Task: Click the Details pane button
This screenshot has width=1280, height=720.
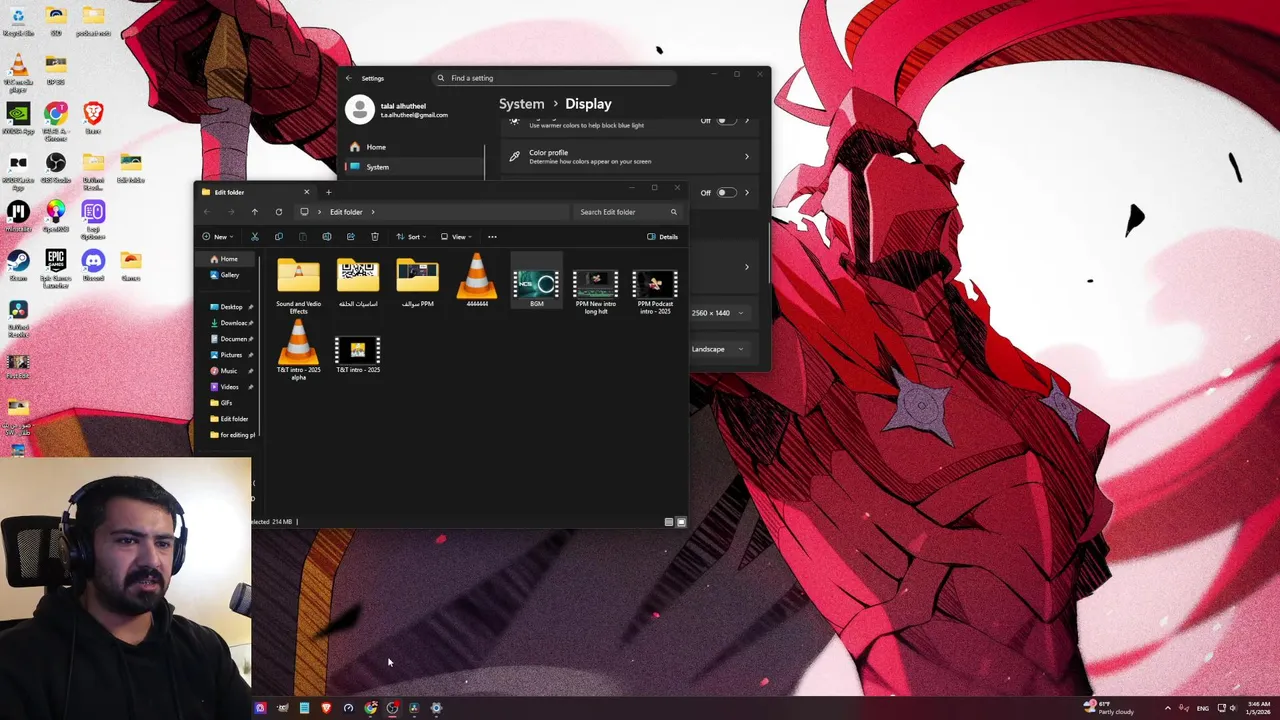Action: [x=662, y=237]
